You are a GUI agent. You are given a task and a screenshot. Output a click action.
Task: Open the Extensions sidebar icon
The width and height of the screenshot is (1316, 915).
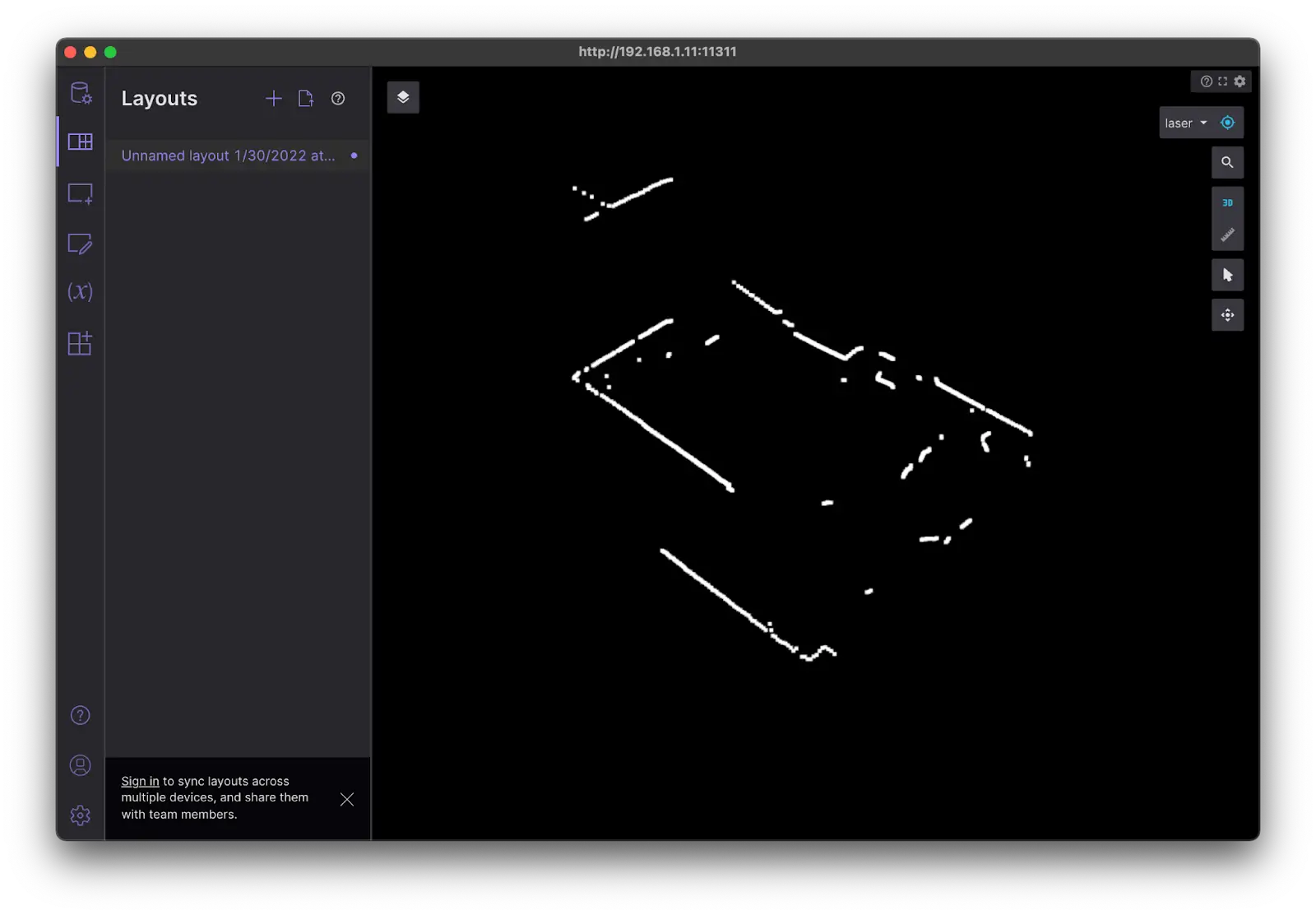(x=81, y=343)
